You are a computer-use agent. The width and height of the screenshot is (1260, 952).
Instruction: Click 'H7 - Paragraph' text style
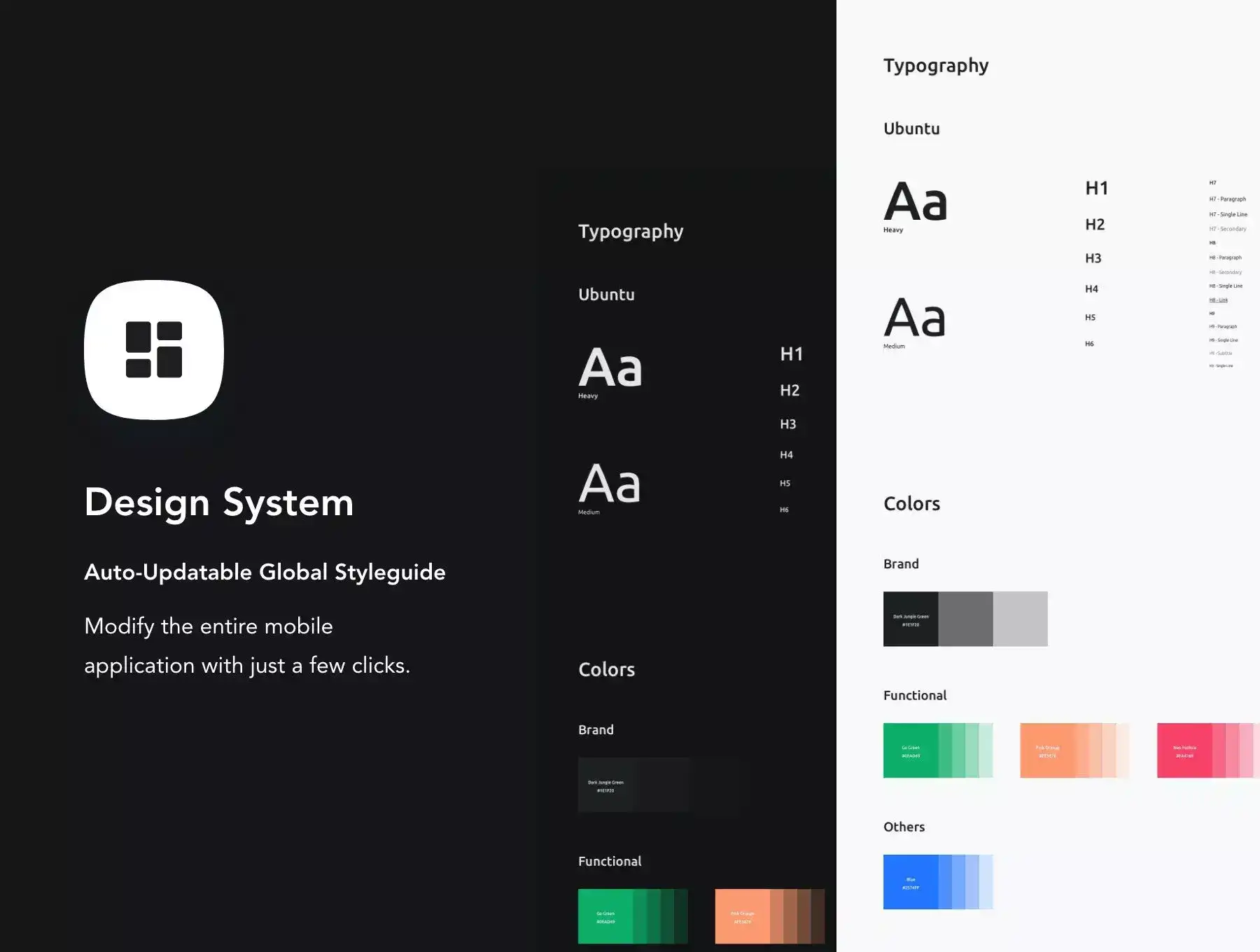point(1227,199)
